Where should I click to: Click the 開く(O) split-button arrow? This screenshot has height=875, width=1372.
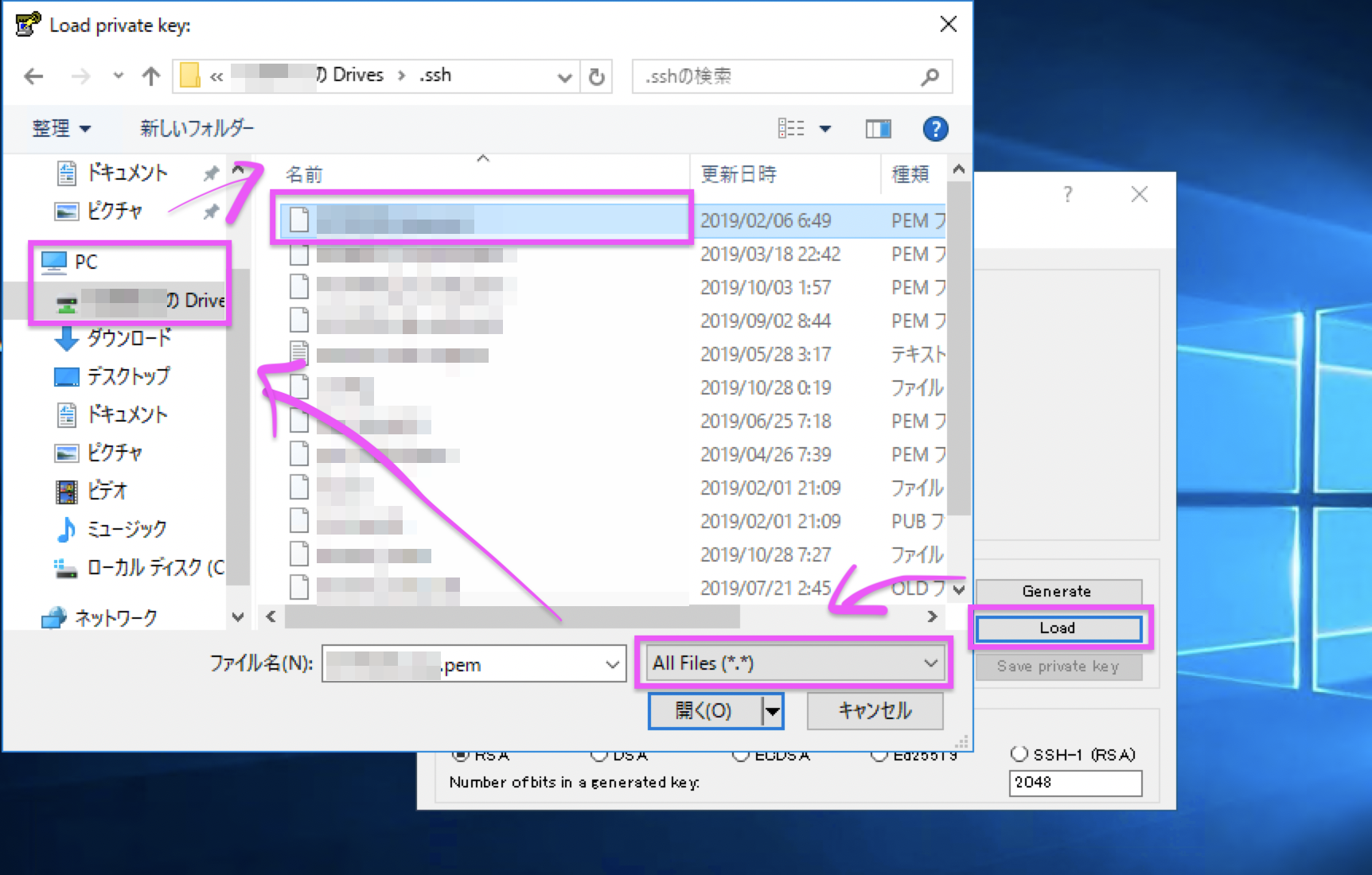pos(770,710)
